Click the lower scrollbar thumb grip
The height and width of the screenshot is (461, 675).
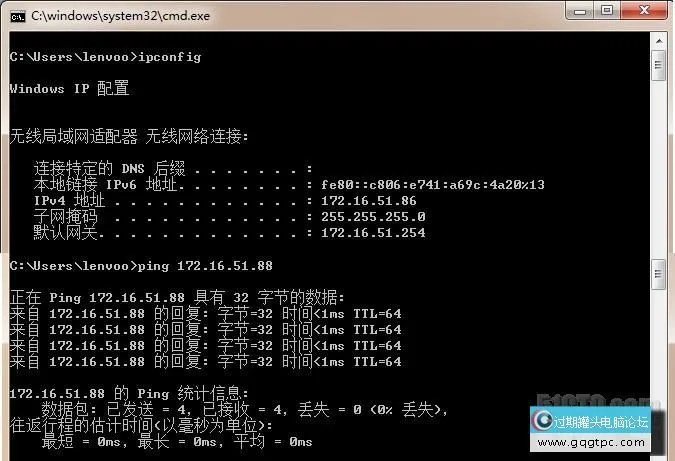point(658,274)
